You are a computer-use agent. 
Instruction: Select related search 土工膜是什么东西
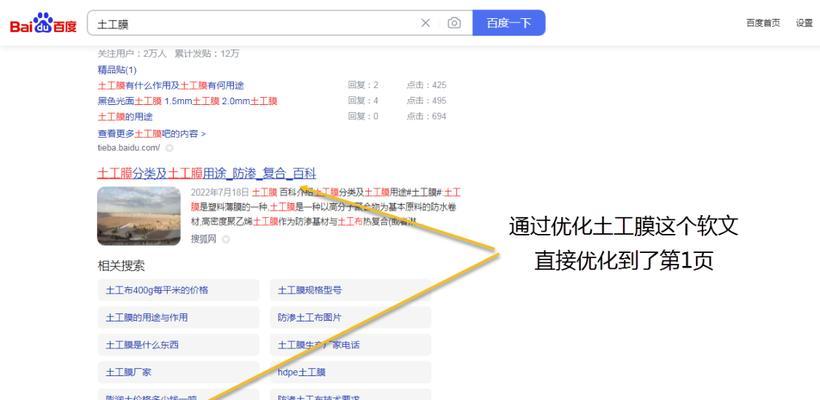(x=178, y=345)
